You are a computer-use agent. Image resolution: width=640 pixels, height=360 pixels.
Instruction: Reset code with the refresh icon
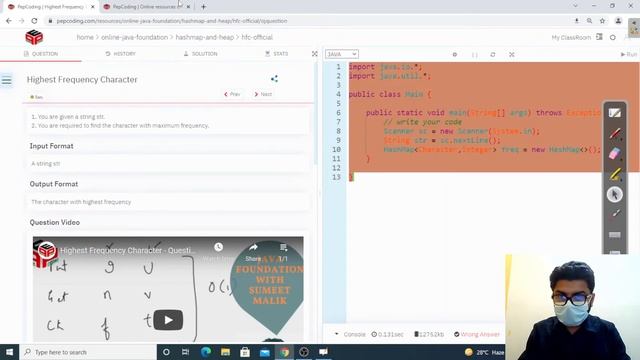tap(493, 54)
